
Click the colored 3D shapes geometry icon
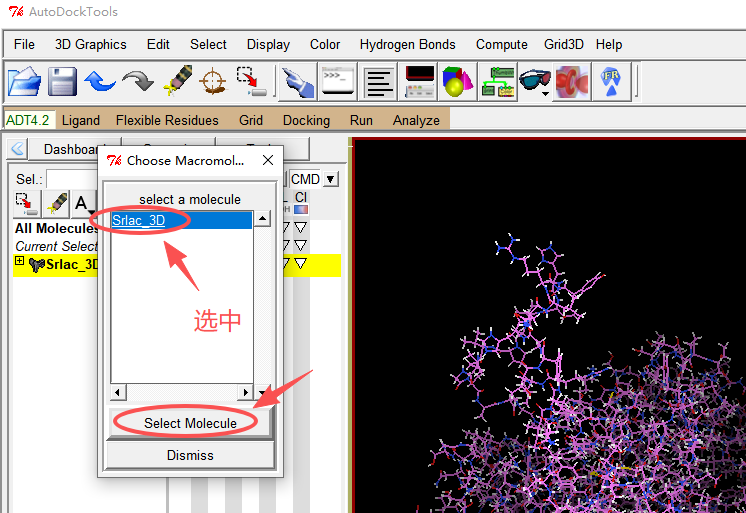coord(458,81)
